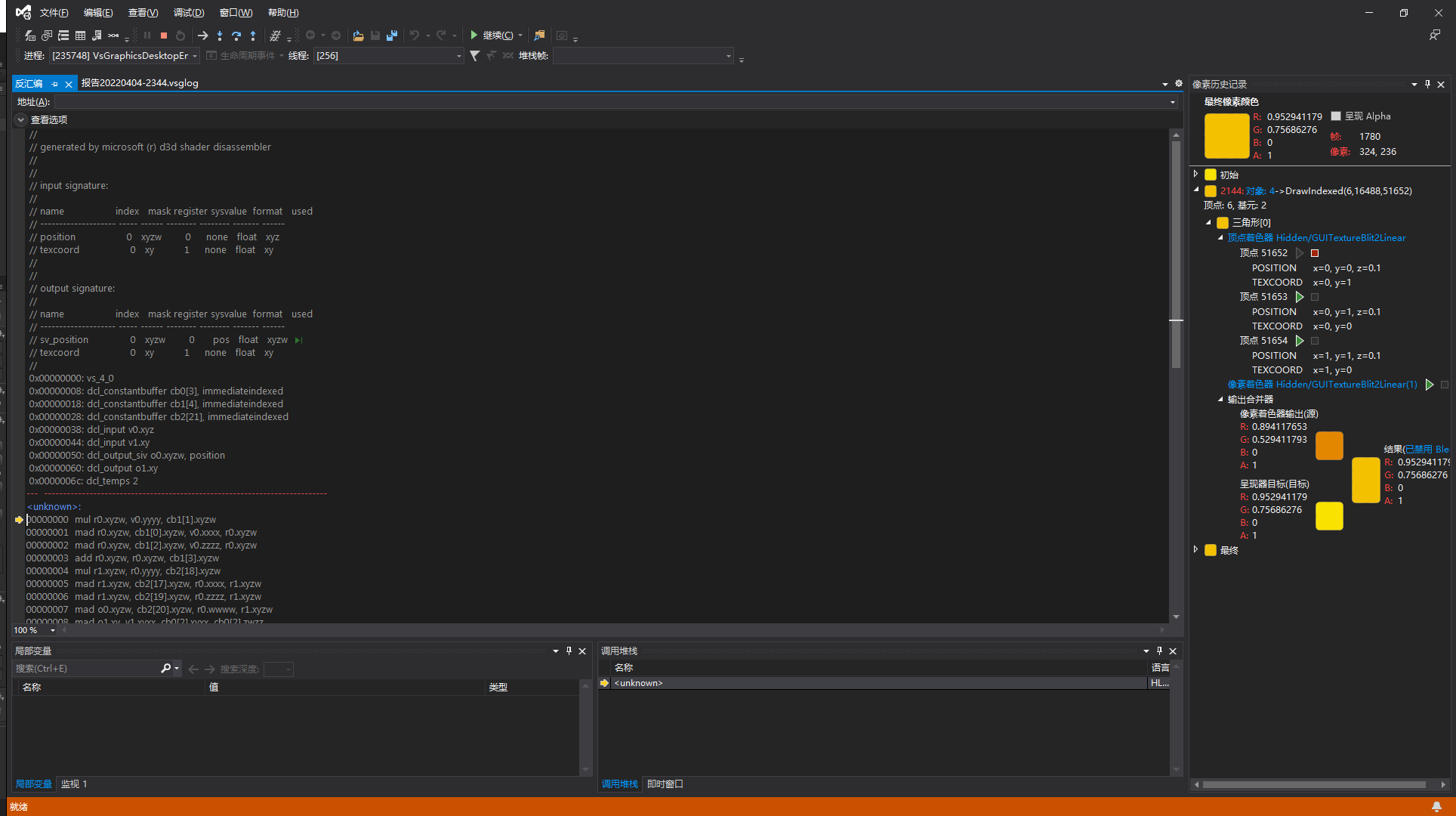Screen dimensions: 1456x816
Task: Click the Step Out icon
Action: click(x=253, y=36)
